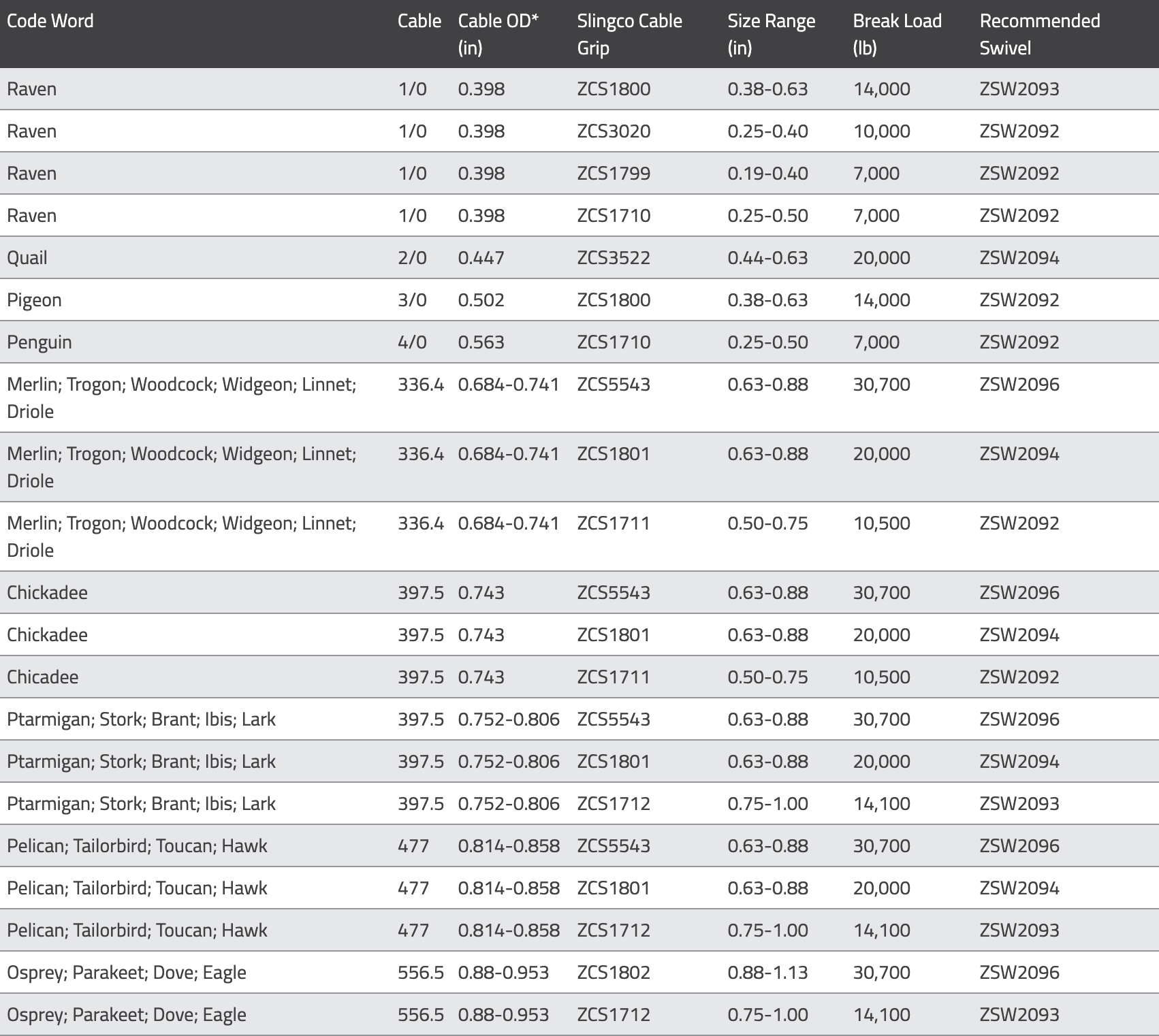Select the 4/0 cable size cell
This screenshot has height=1036, width=1159.
(x=412, y=342)
